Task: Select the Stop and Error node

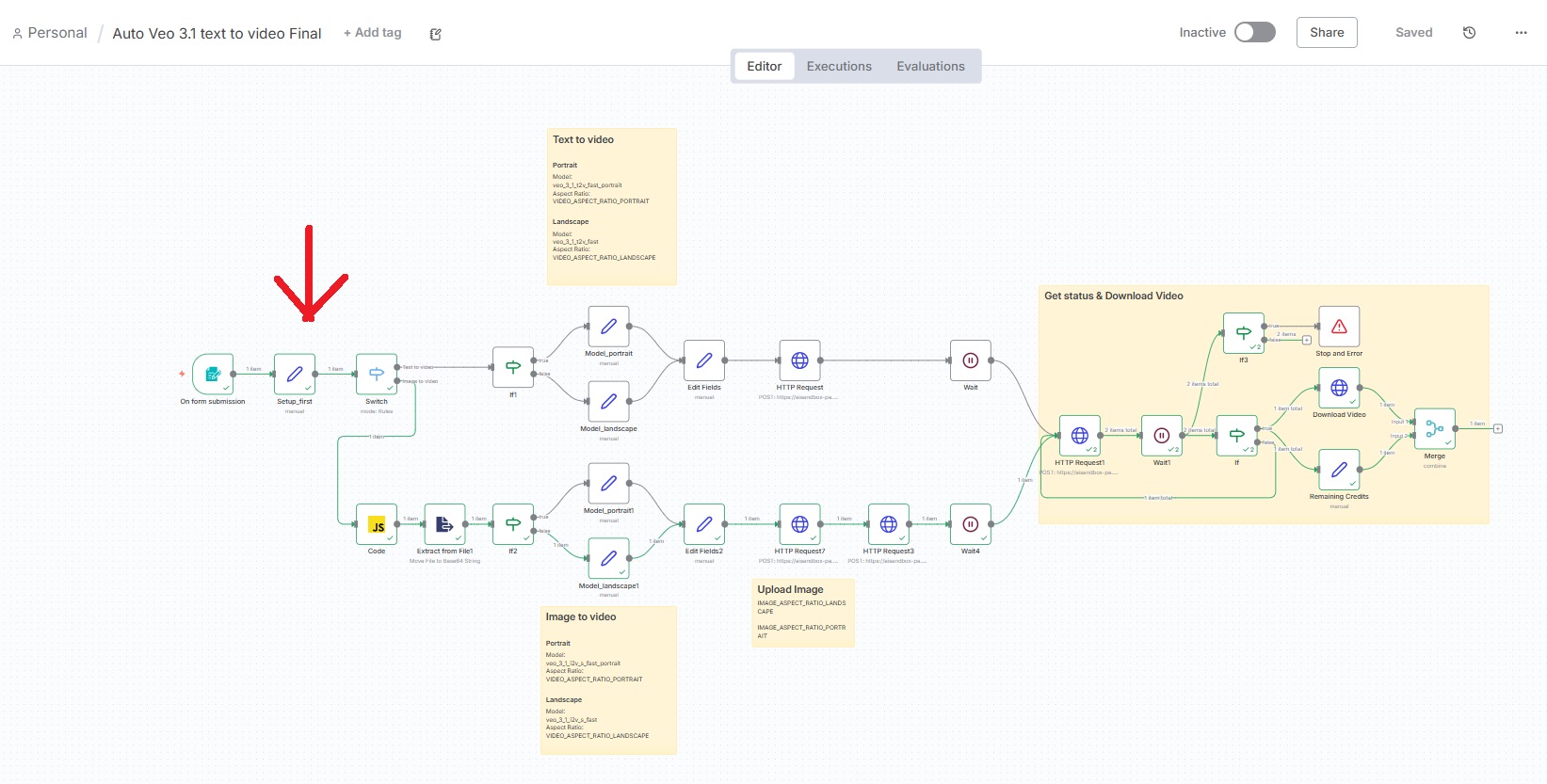Action: [x=1339, y=327]
